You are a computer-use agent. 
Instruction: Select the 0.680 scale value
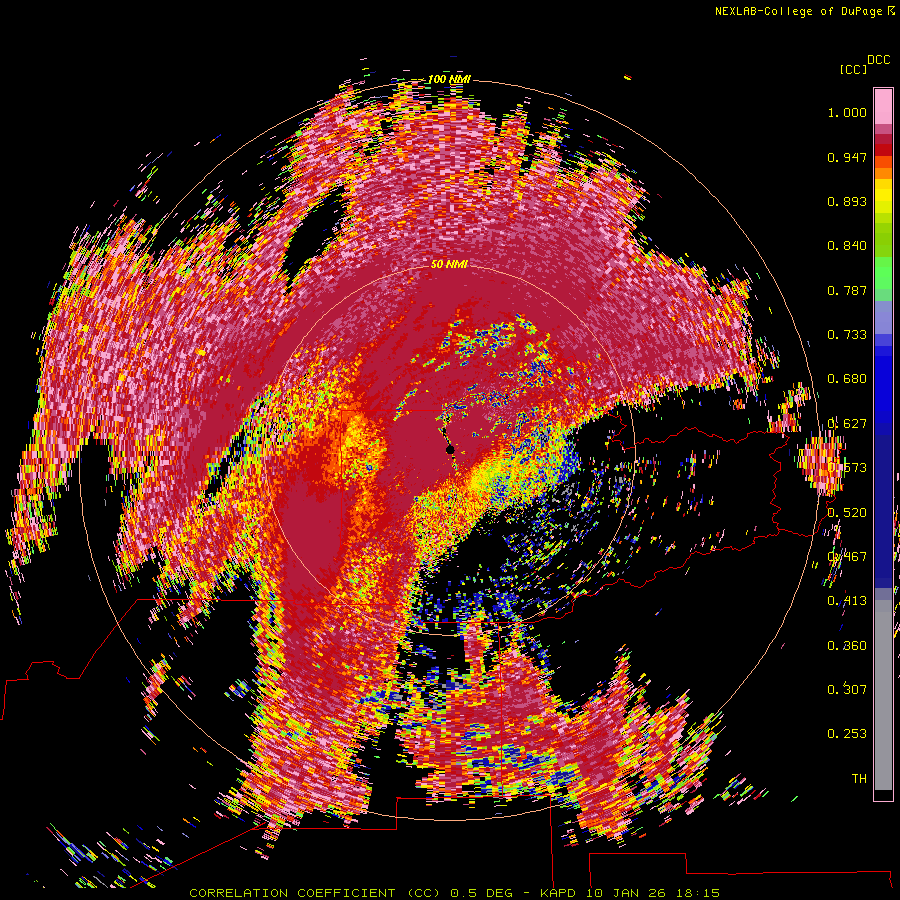tap(847, 379)
